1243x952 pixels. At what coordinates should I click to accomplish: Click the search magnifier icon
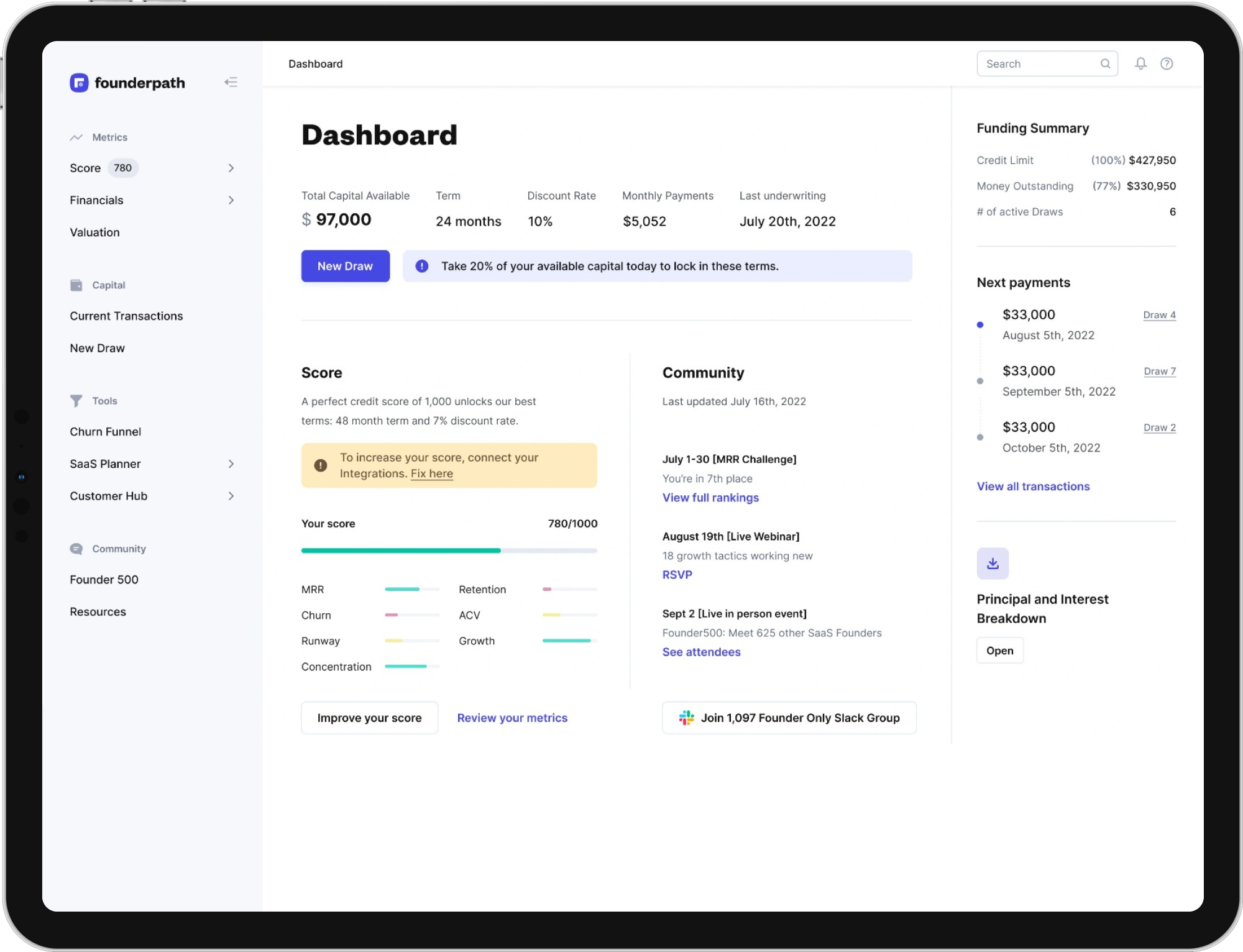[x=1105, y=63]
